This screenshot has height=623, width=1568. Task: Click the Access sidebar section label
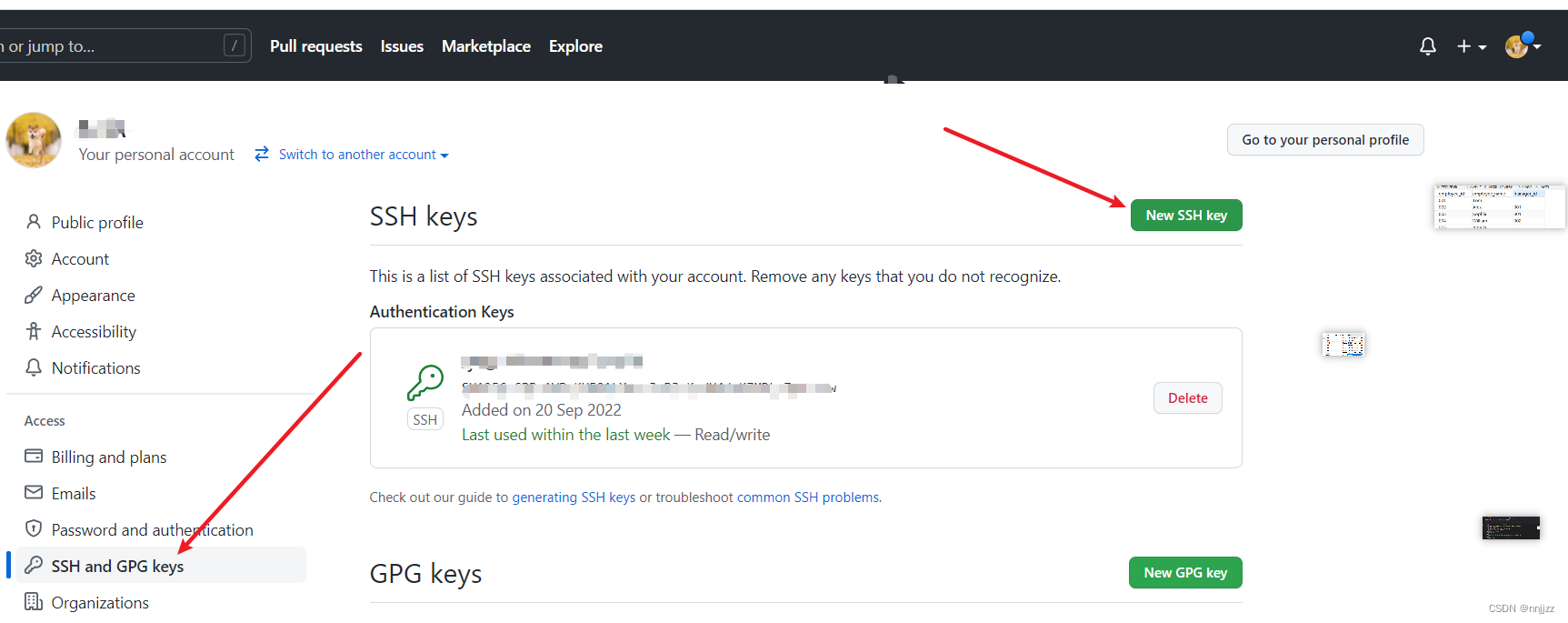pyautogui.click(x=45, y=421)
